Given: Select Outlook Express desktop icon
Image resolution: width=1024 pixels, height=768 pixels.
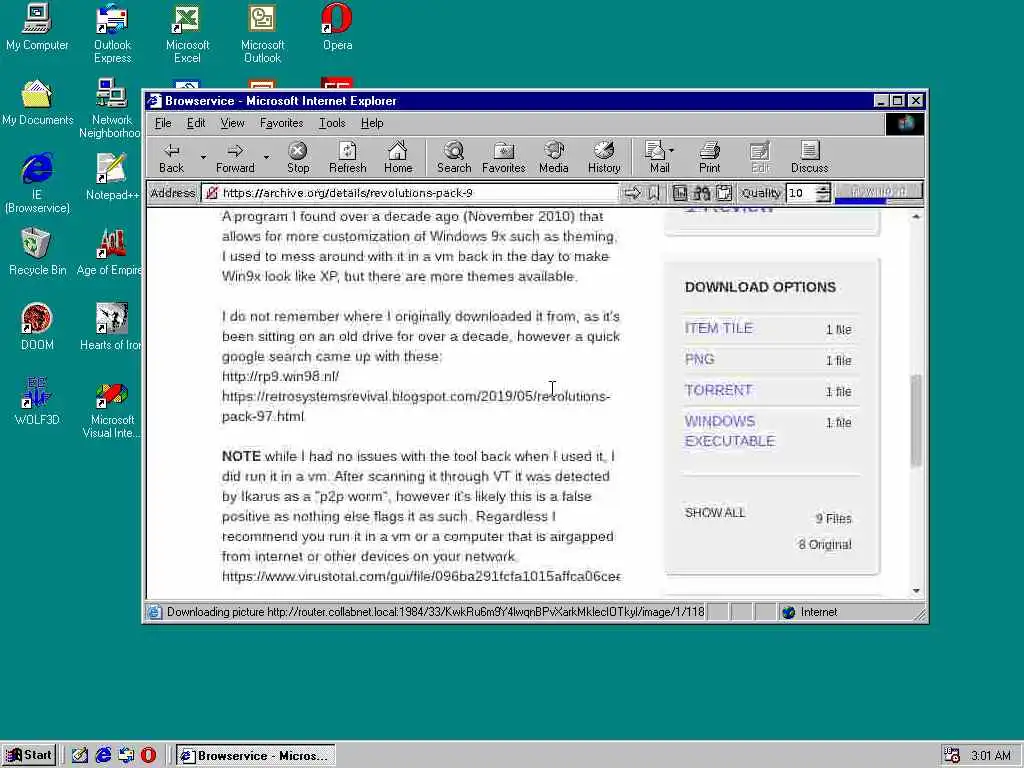Looking at the screenshot, I should 112,34.
